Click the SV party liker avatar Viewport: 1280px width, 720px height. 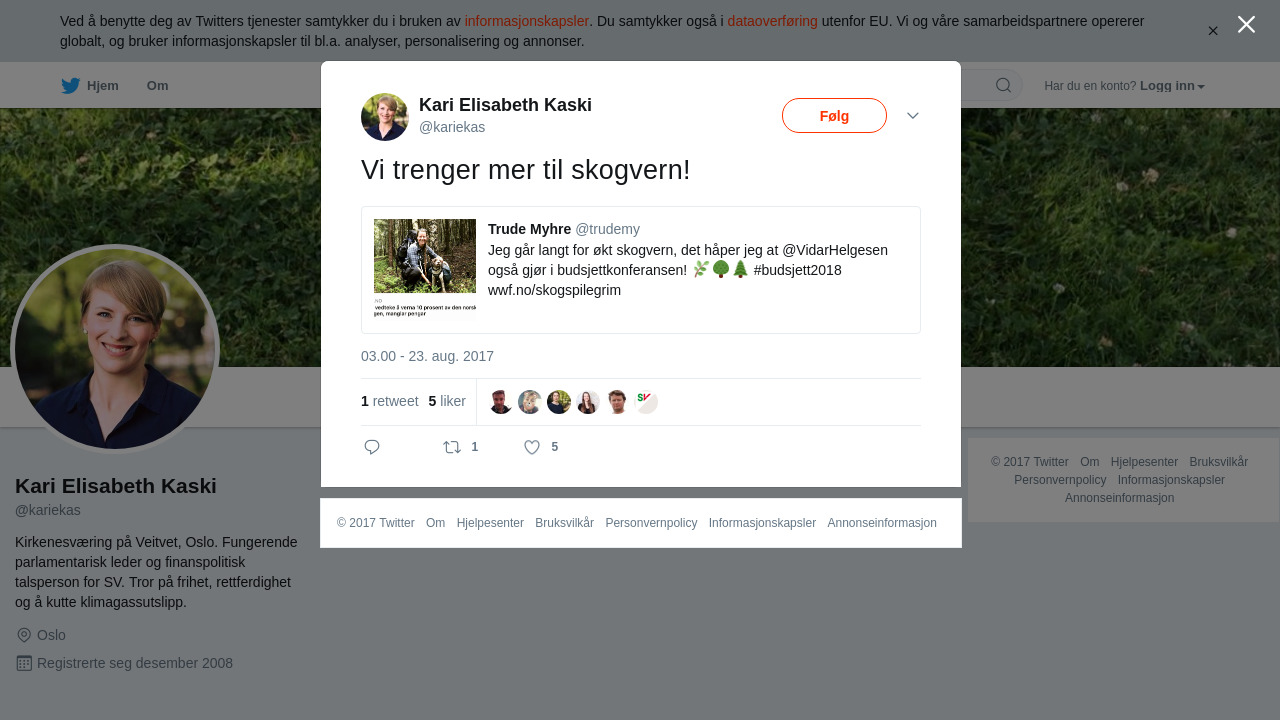[x=646, y=402]
